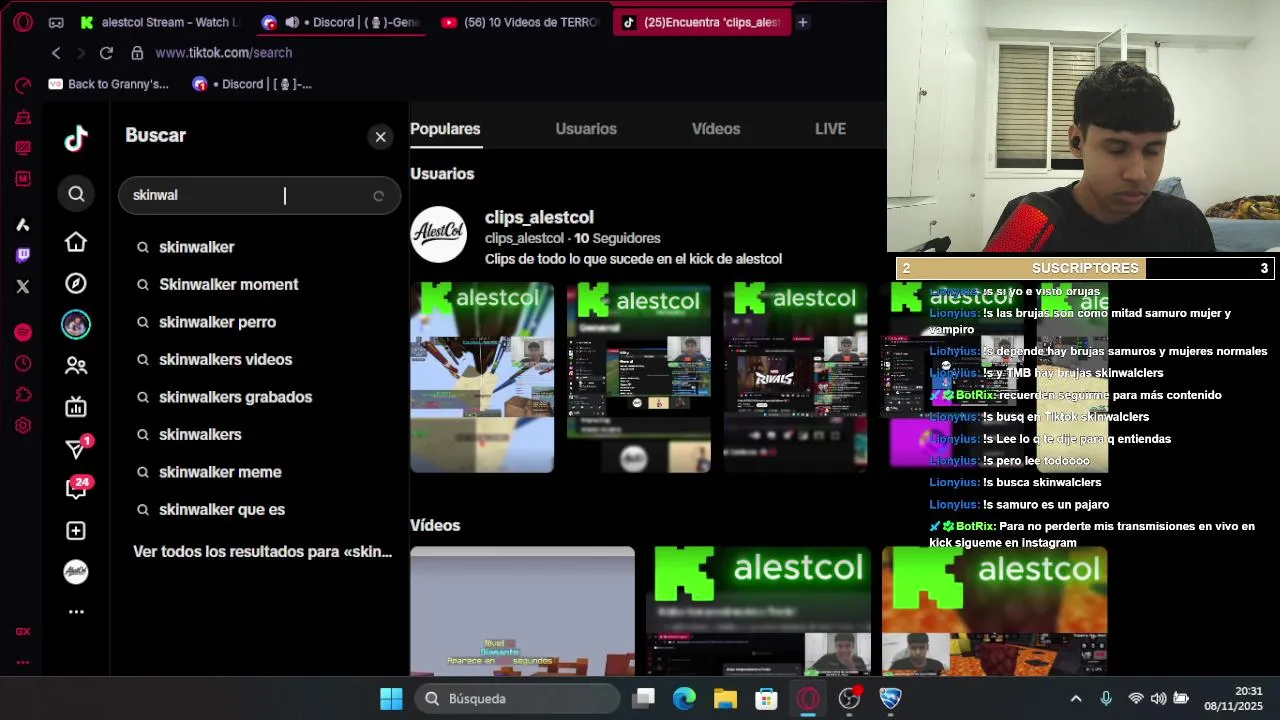Open new browser tab with plus button

(x=802, y=22)
